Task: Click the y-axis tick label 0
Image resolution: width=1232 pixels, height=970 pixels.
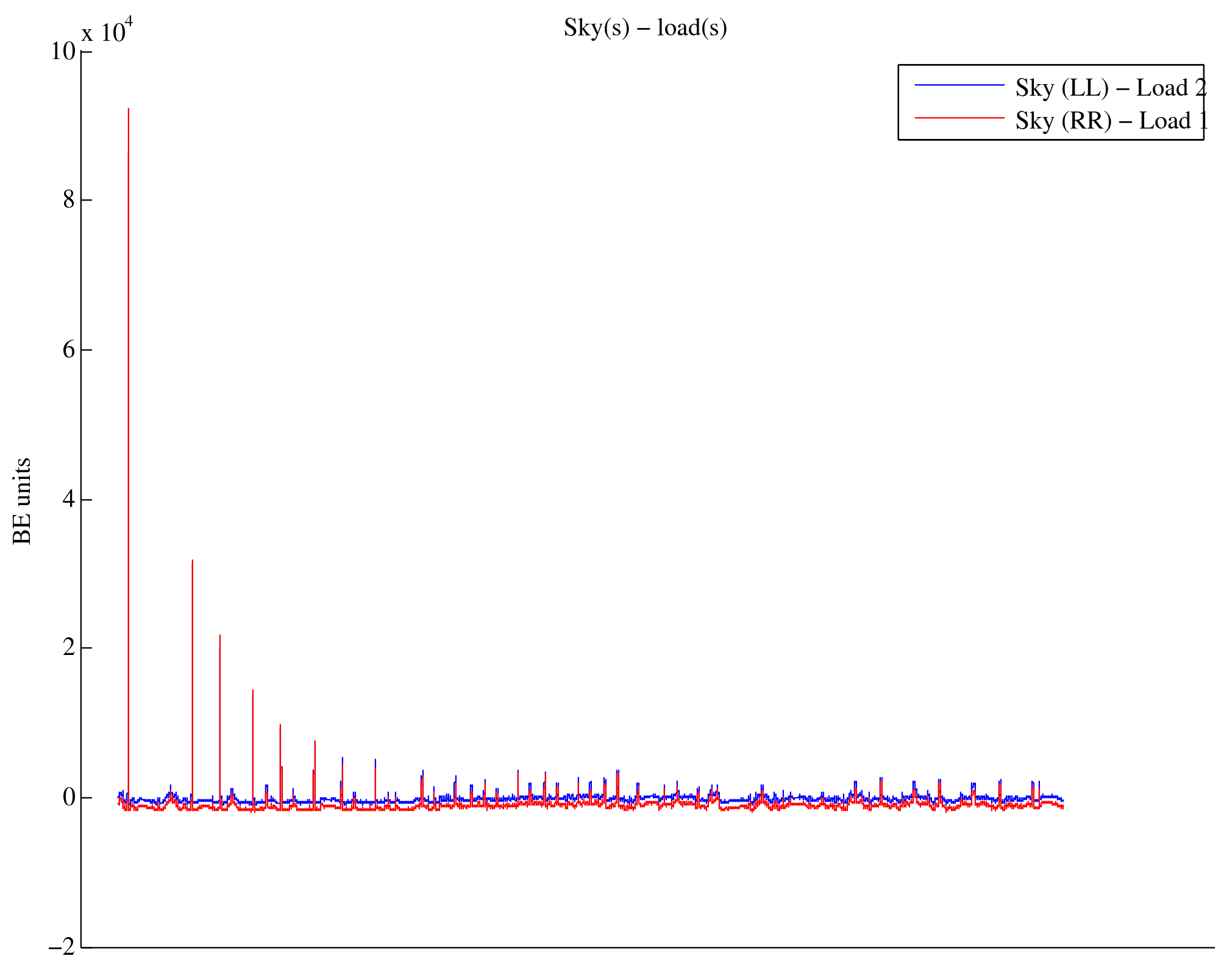Action: pyautogui.click(x=69, y=797)
